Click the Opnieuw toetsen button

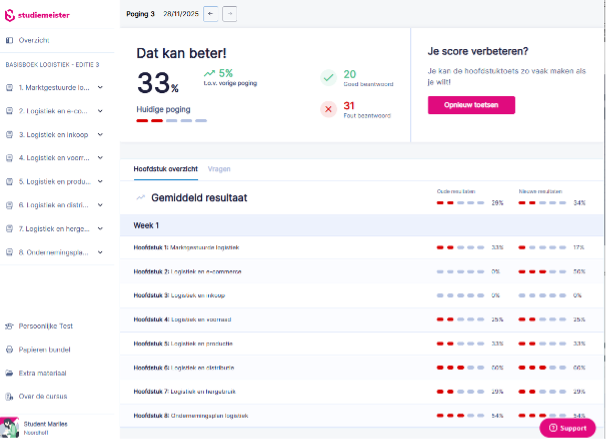click(x=471, y=105)
